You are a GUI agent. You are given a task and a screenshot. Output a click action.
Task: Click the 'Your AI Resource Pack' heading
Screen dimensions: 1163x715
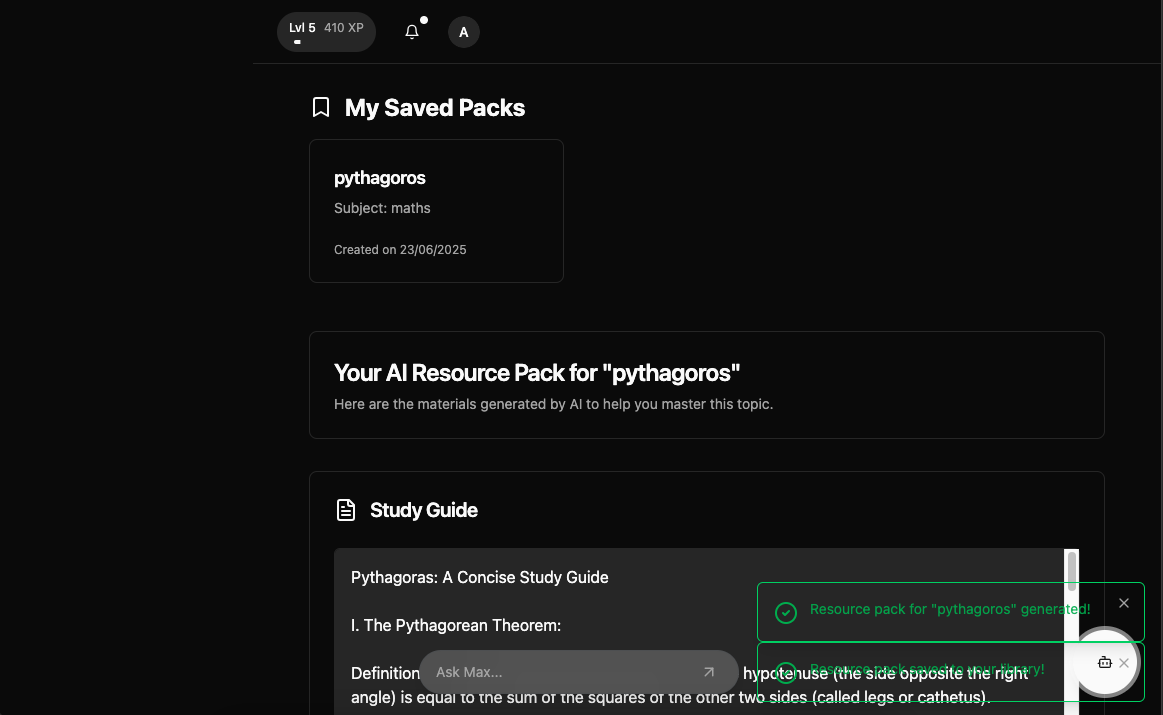[537, 373]
